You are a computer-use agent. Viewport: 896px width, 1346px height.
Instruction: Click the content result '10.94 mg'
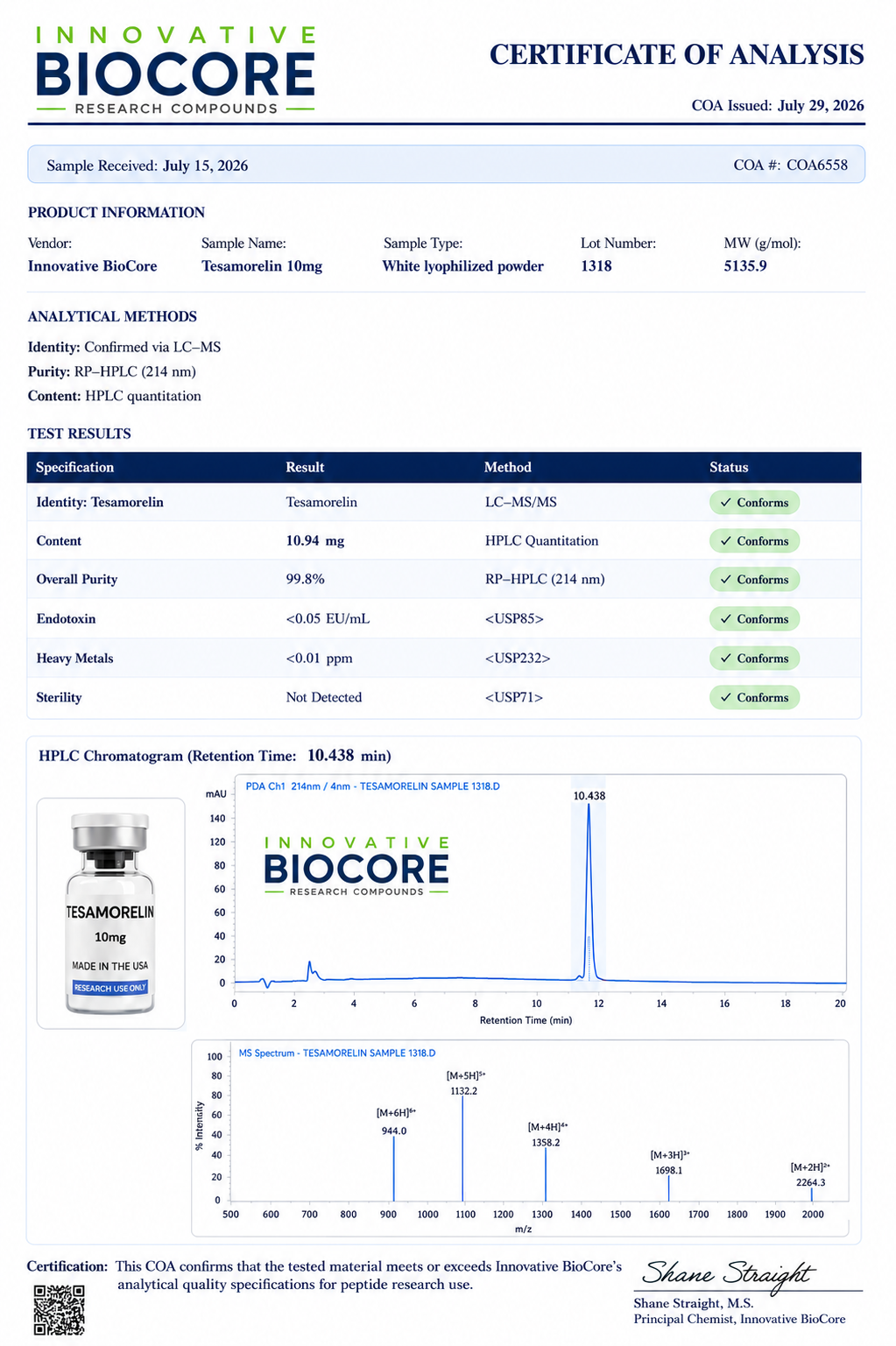pos(315,541)
